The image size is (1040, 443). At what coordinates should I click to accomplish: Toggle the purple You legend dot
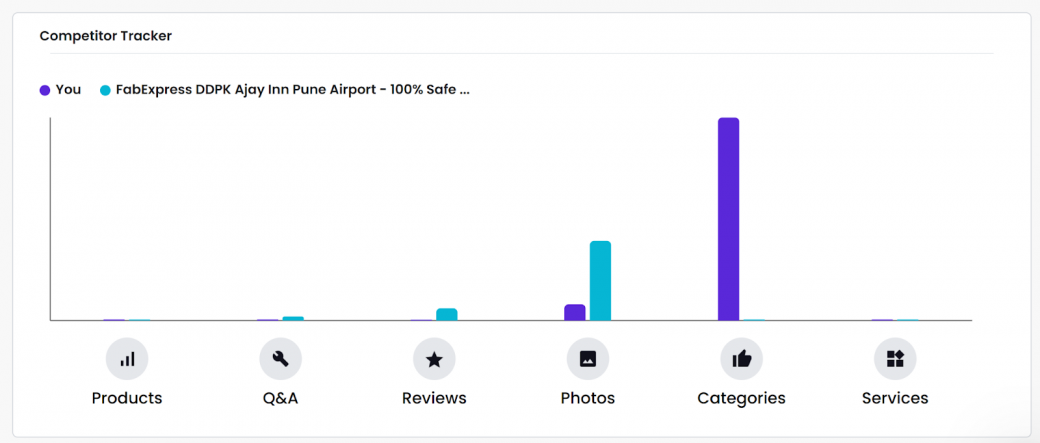pyautogui.click(x=45, y=90)
